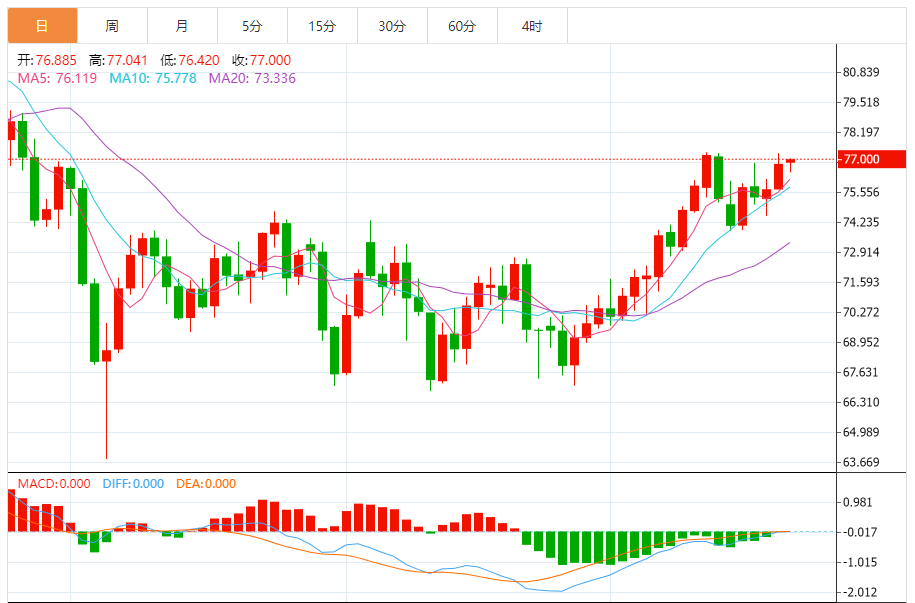
Task: Click the 80.839 price axis label
Action: pyautogui.click(x=861, y=72)
